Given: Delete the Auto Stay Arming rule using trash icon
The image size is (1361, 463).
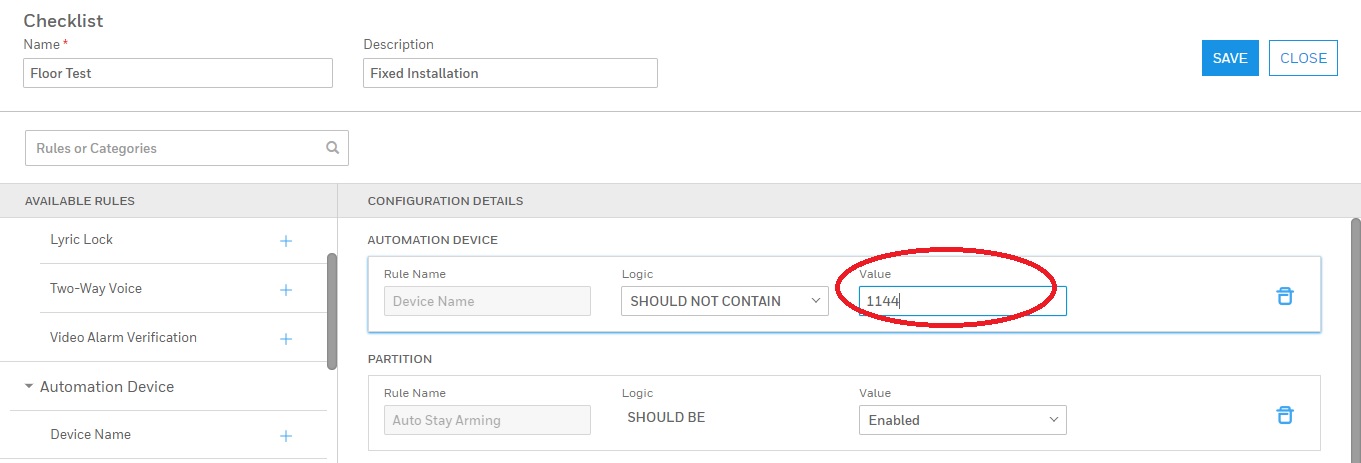Looking at the screenshot, I should pyautogui.click(x=1284, y=415).
